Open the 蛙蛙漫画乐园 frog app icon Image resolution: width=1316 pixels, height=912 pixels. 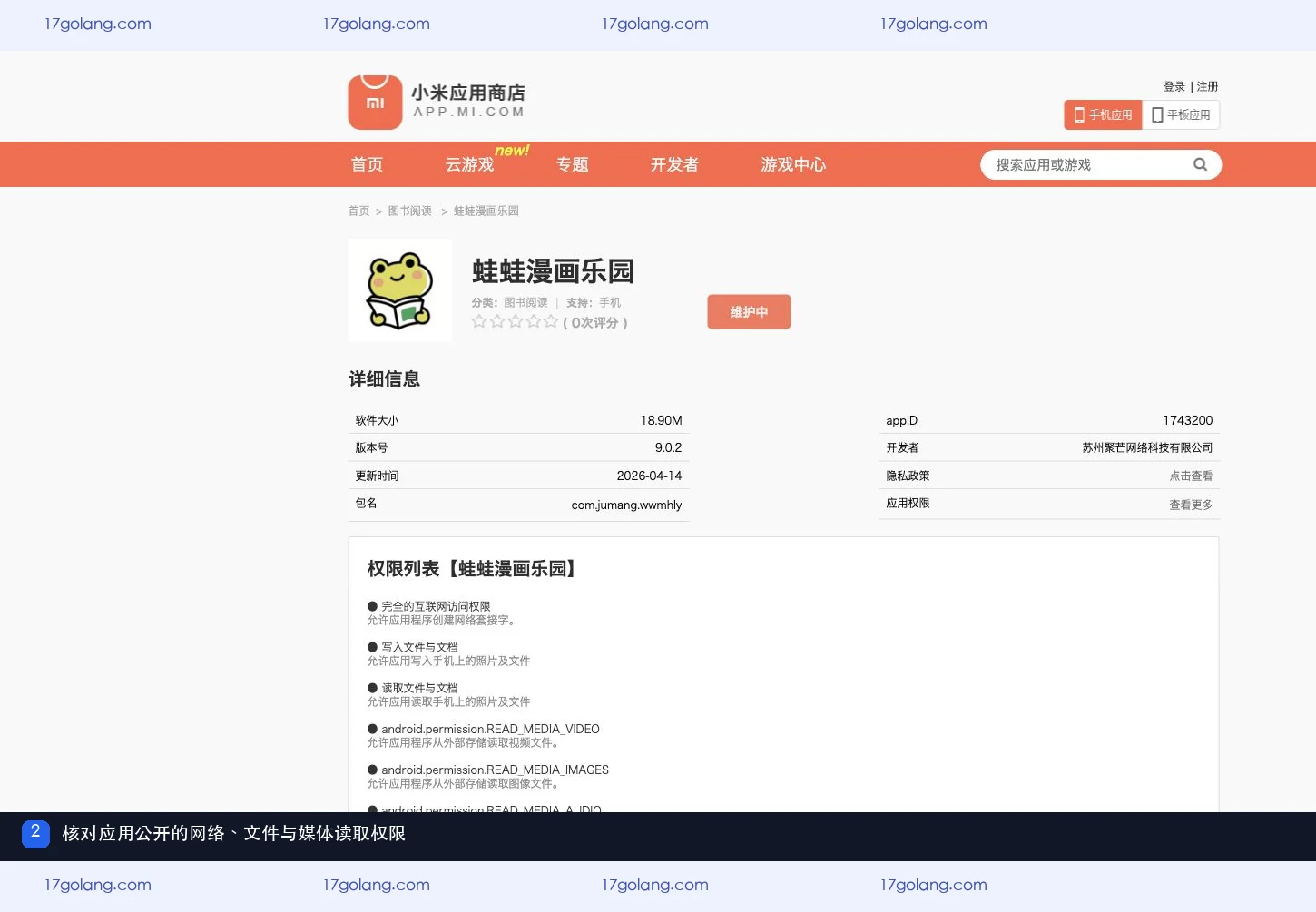pyautogui.click(x=399, y=290)
